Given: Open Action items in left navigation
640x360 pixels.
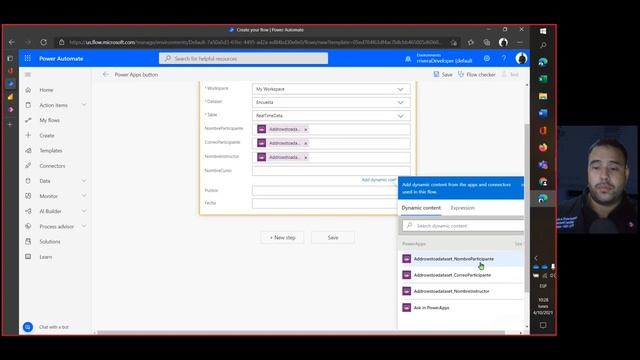Looking at the screenshot, I should tap(53, 105).
